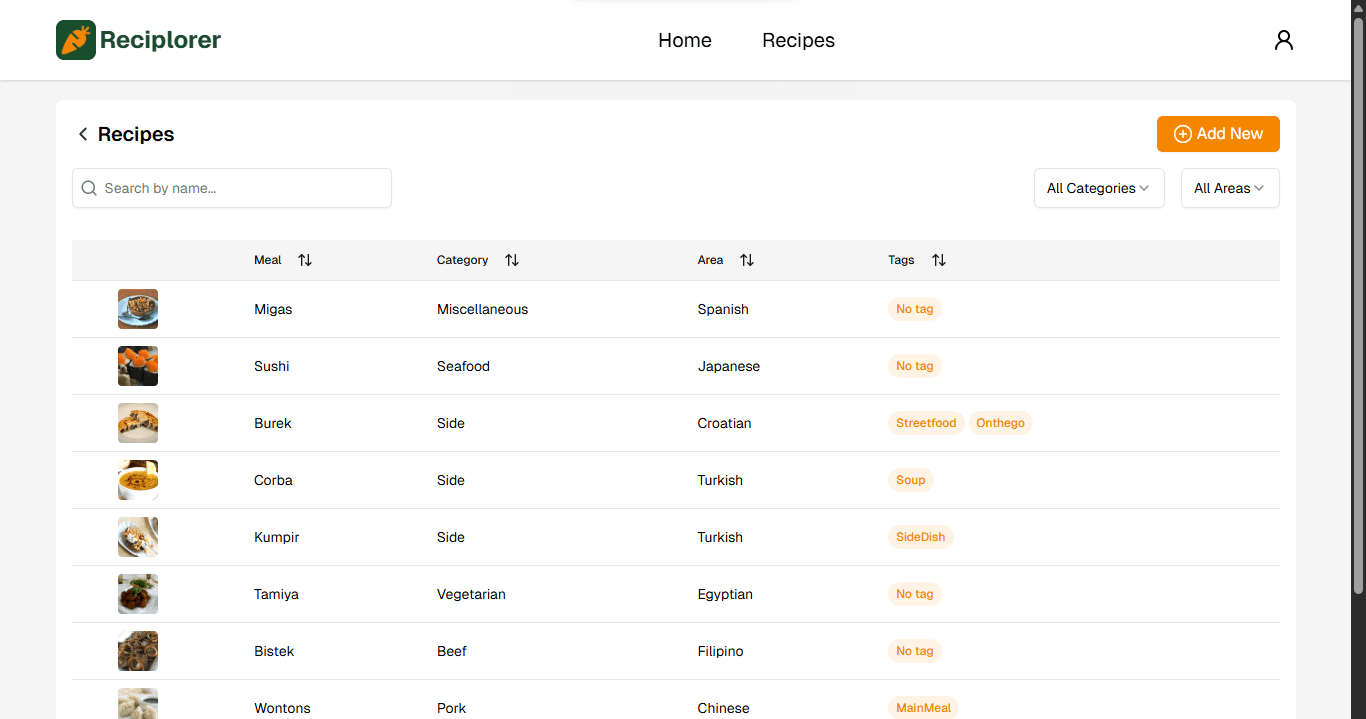Sort the Category column using its sort icon
1366x719 pixels.
pyautogui.click(x=512, y=260)
